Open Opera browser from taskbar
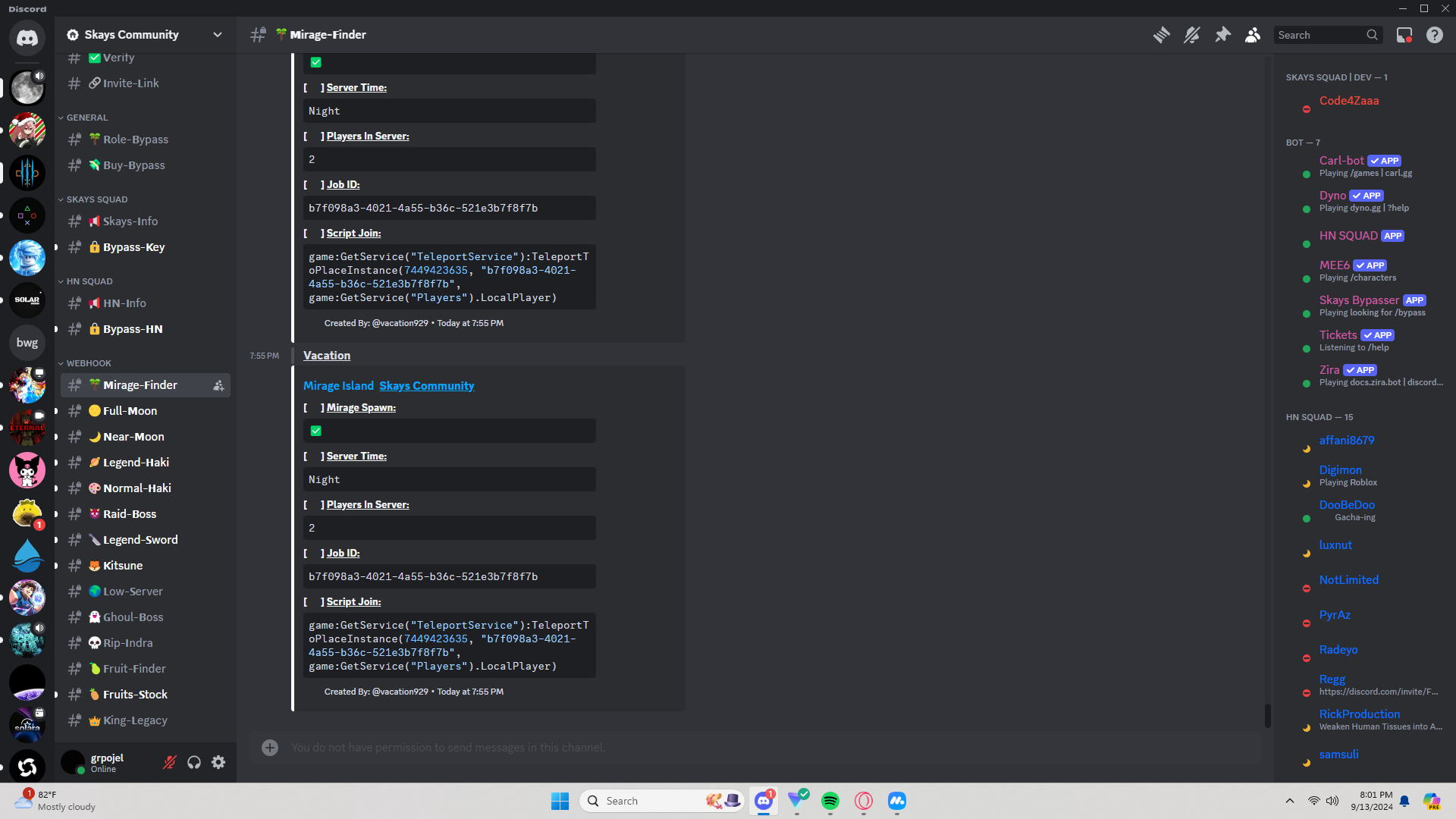Screen dimensions: 1456x819 coord(864,801)
